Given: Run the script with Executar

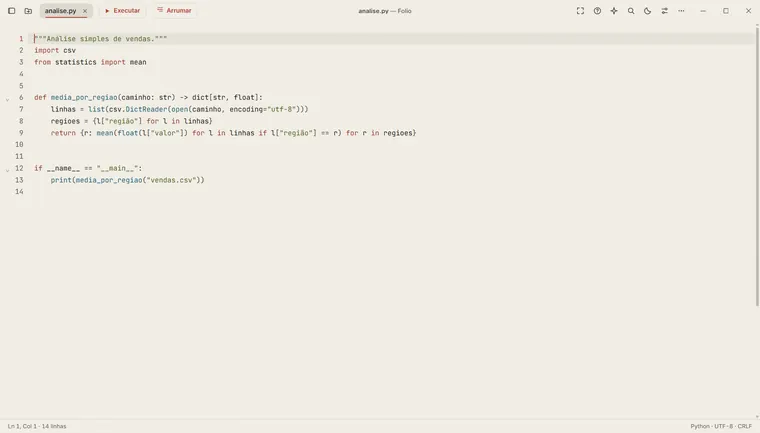Looking at the screenshot, I should coord(123,11).
